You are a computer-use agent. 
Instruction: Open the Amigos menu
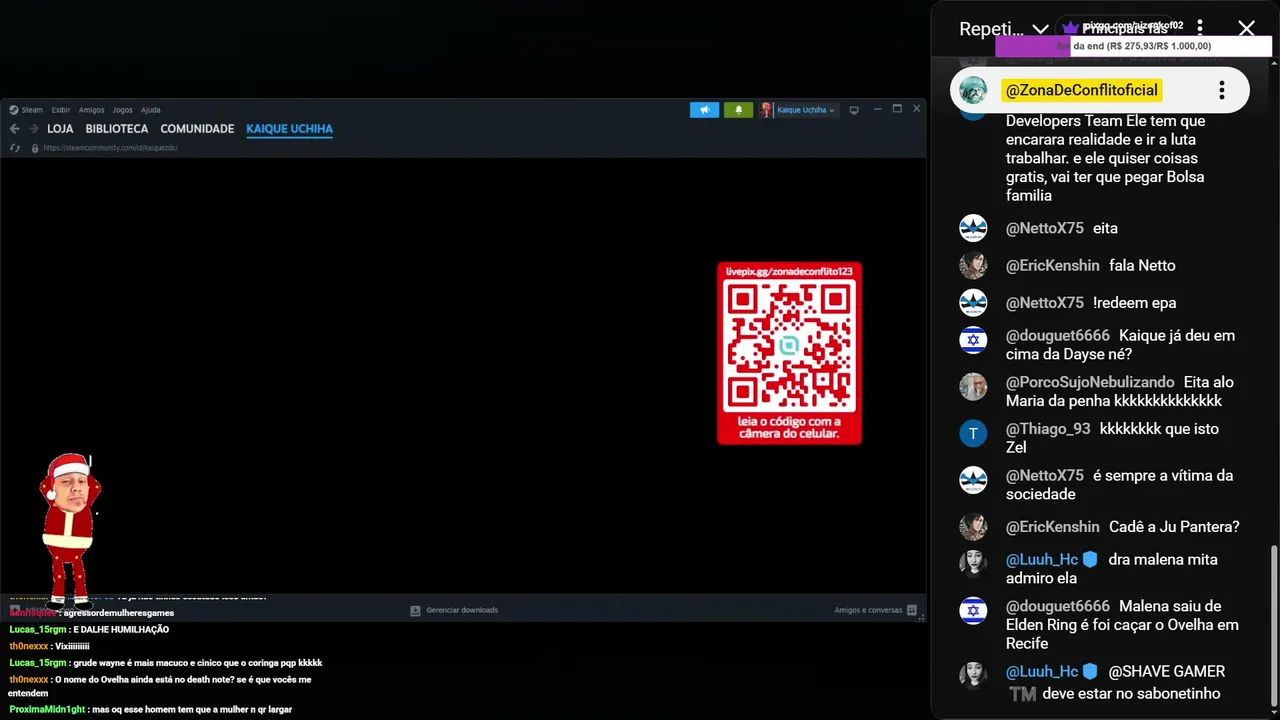tap(91, 110)
